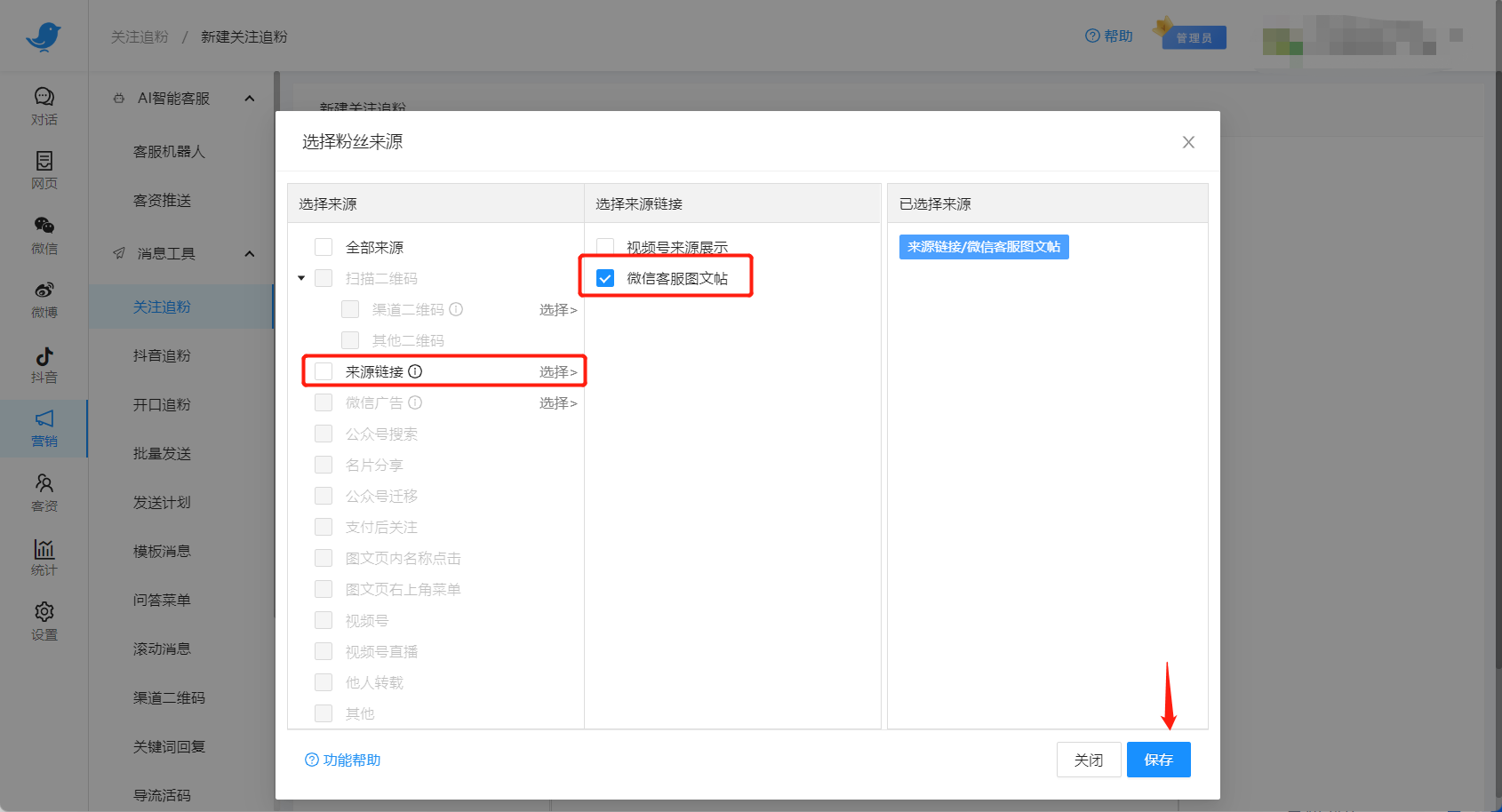Save the selected fan source with 保存
This screenshot has height=812, width=1502.
click(x=1158, y=760)
